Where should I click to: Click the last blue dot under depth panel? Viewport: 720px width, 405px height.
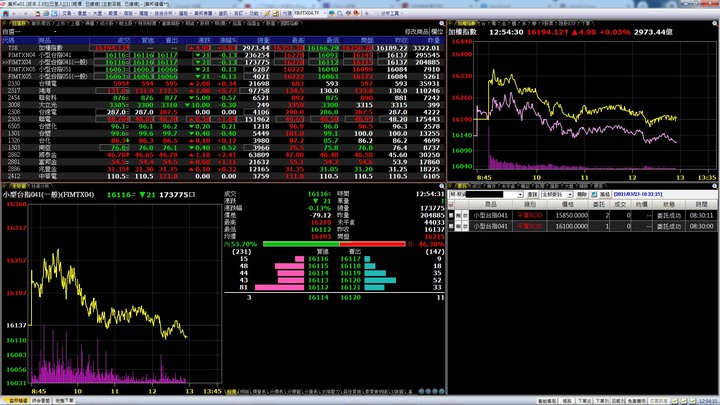(x=441, y=392)
